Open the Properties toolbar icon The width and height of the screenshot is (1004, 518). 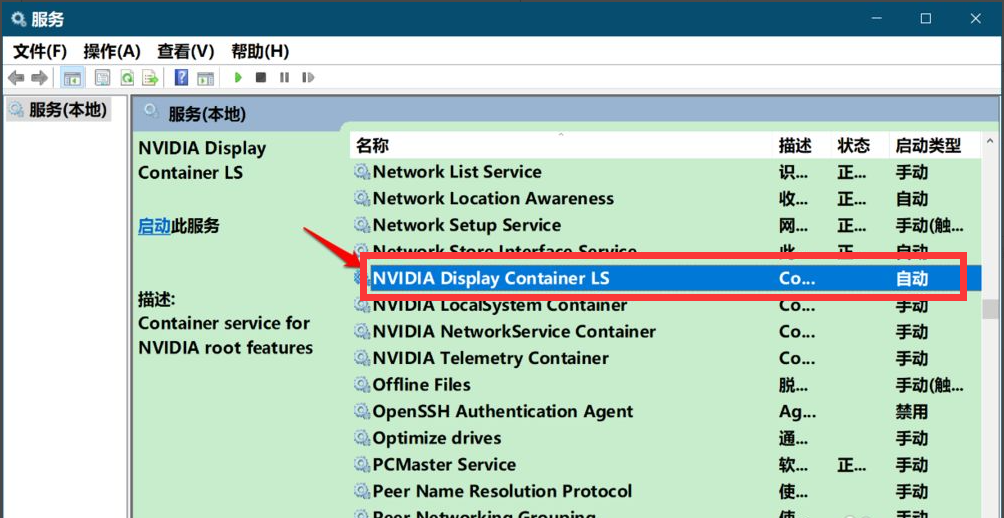[x=102, y=78]
